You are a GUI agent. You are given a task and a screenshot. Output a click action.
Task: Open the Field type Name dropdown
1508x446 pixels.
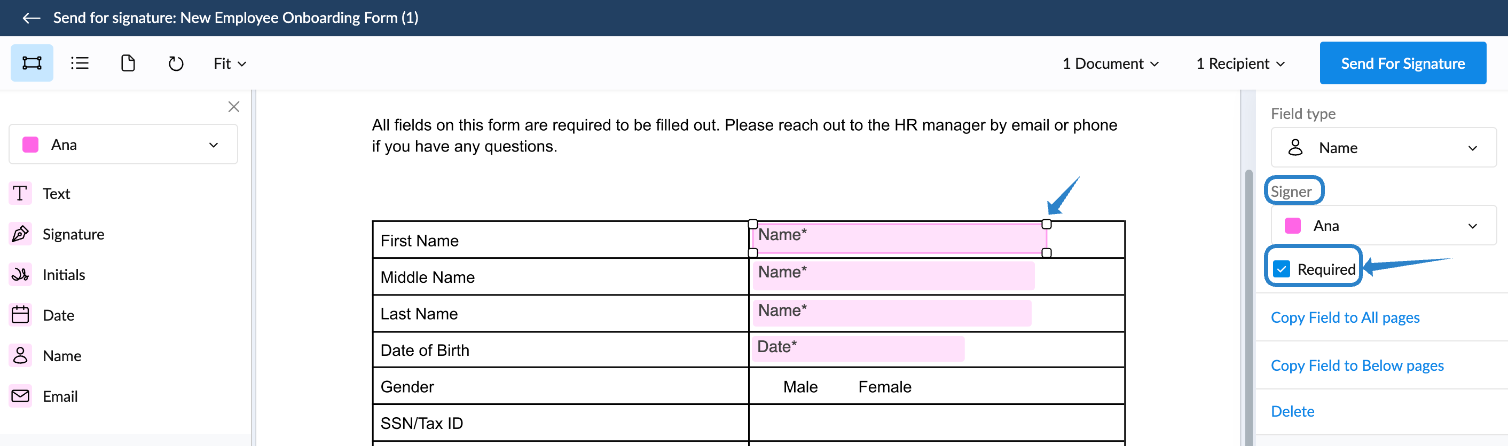coord(1384,148)
